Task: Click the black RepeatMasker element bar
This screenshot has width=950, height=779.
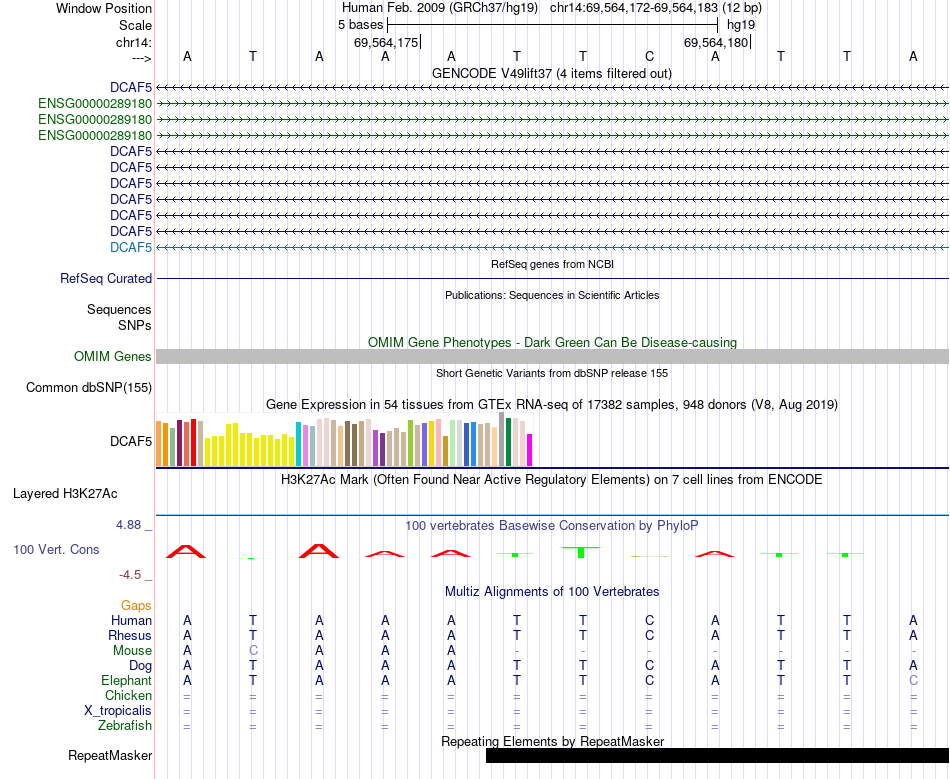Action: click(716, 756)
